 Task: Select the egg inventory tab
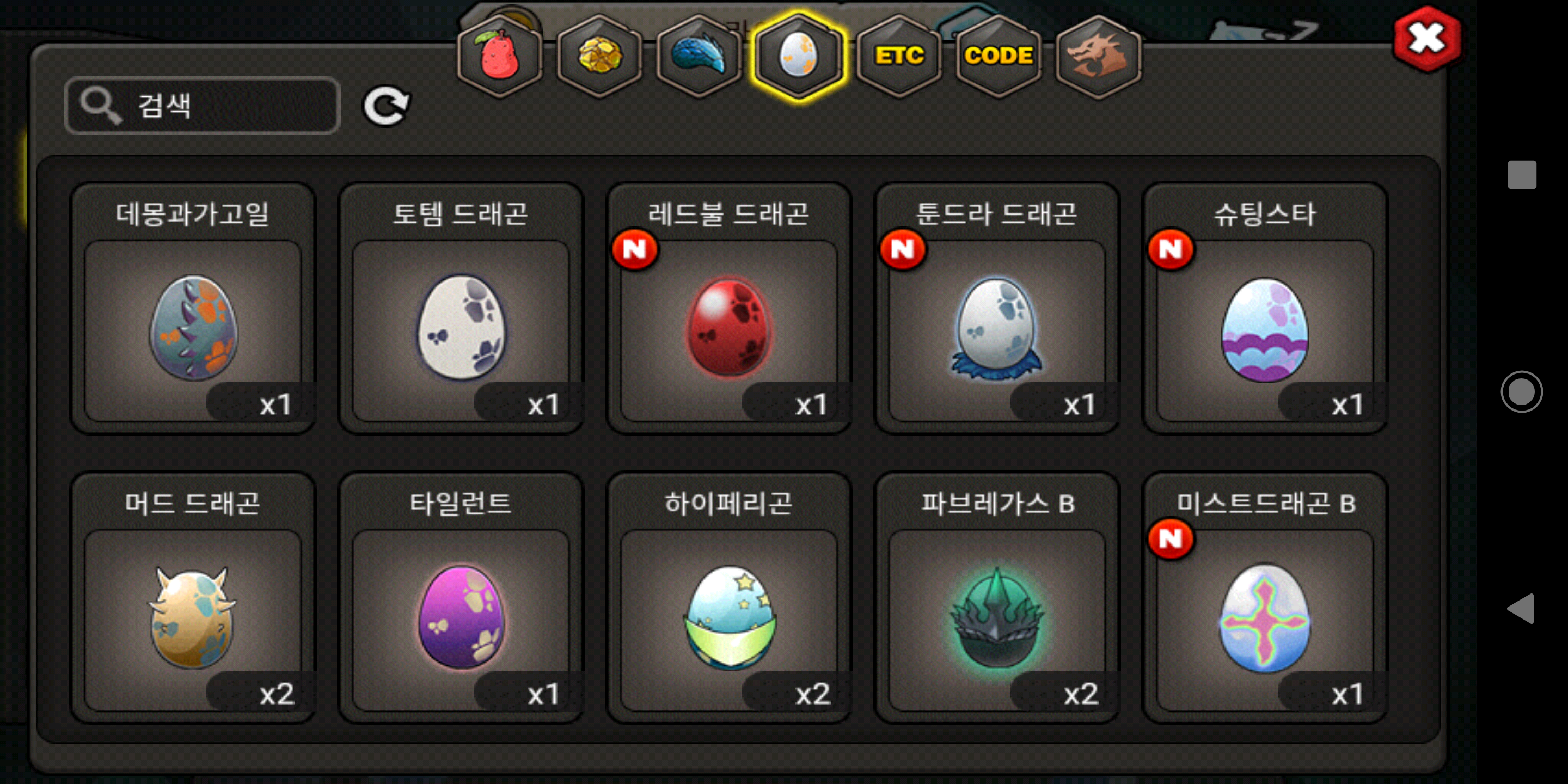(x=799, y=56)
